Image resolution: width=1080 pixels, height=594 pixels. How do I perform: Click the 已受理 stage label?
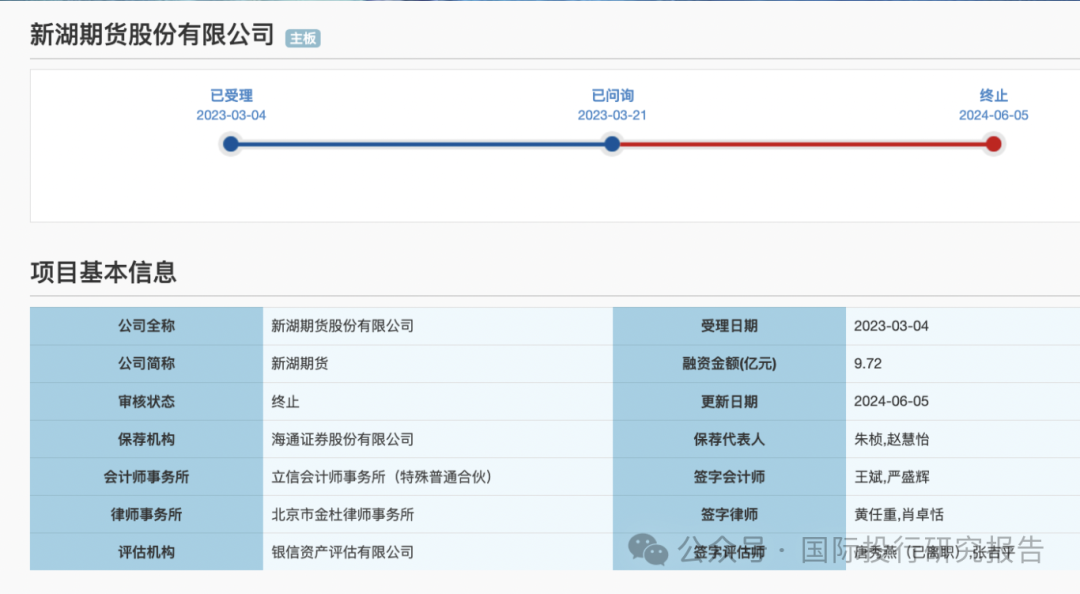[x=231, y=96]
